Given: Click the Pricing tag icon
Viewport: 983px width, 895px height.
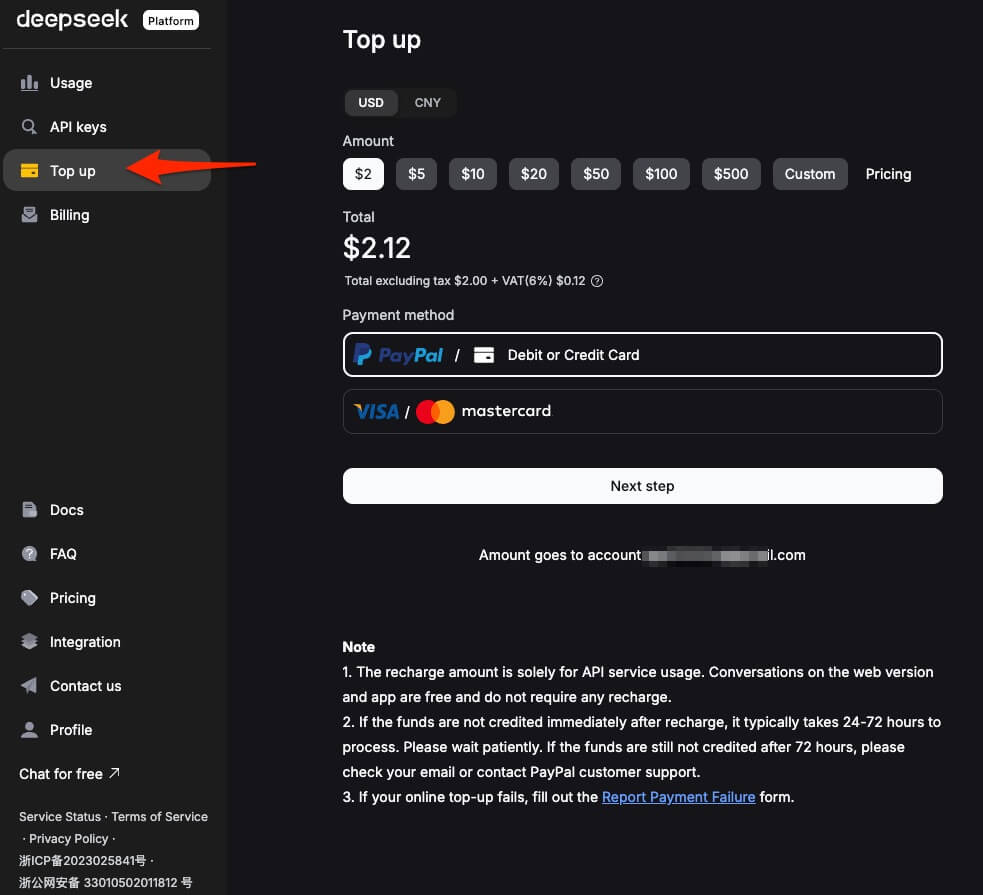Looking at the screenshot, I should pos(29,597).
